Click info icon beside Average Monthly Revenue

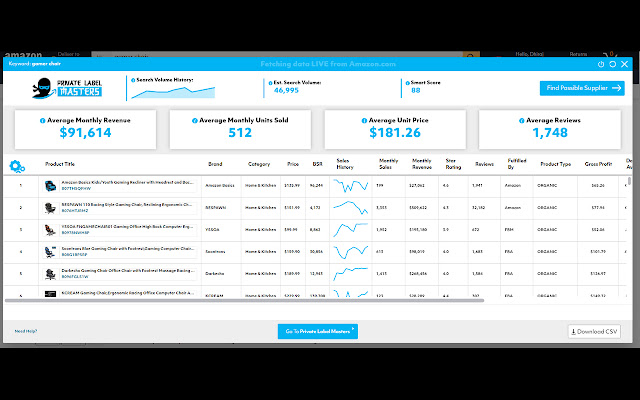pos(42,120)
